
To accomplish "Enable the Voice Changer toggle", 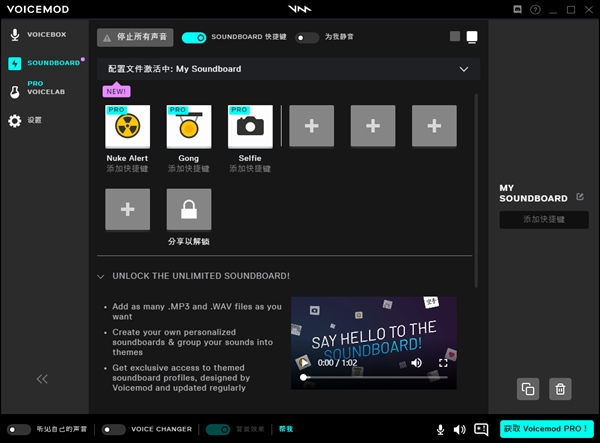I will tap(114, 429).
